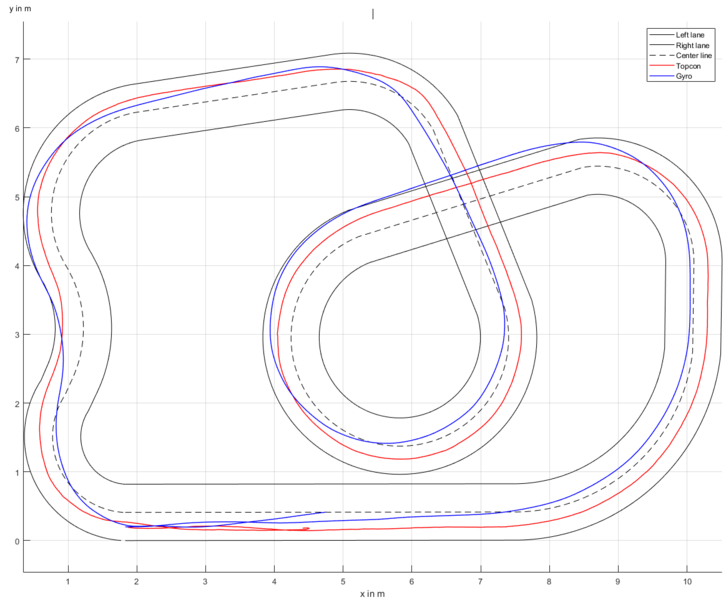Select the "x in m" axis label
726x600 pixels.
[x=372, y=594]
